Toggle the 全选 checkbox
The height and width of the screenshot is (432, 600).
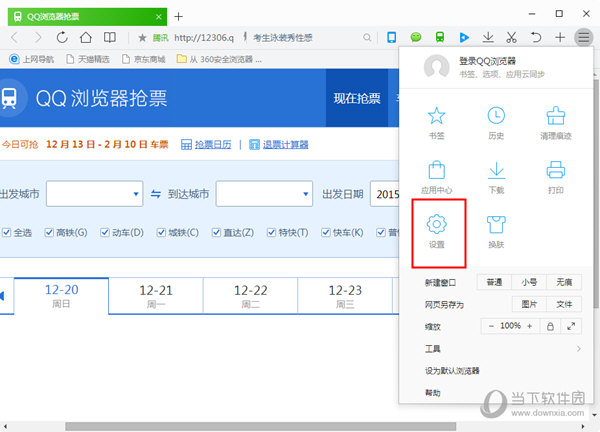[x=7, y=232]
